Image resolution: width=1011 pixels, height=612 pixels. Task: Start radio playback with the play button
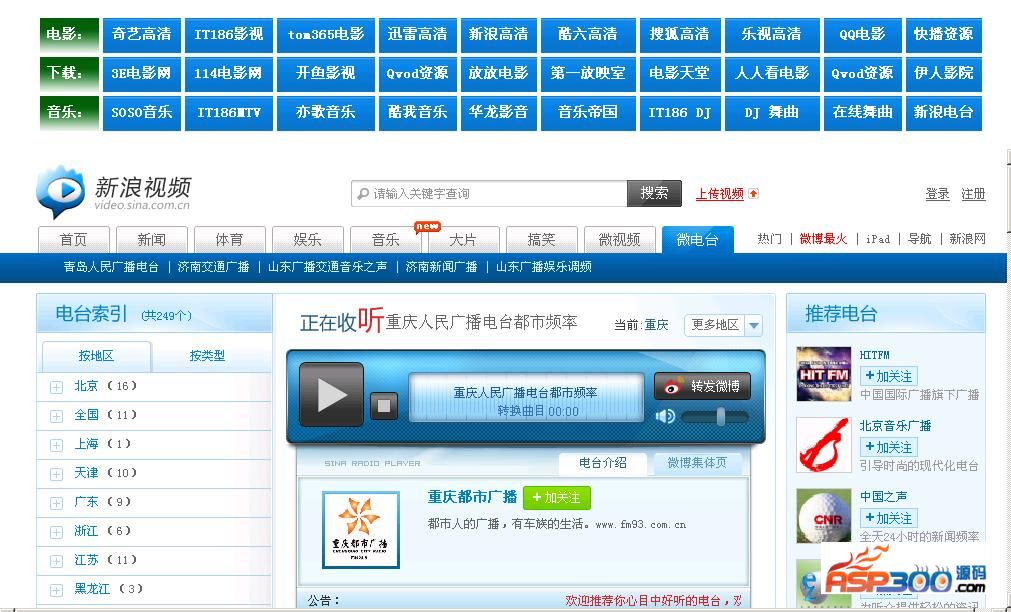[331, 394]
